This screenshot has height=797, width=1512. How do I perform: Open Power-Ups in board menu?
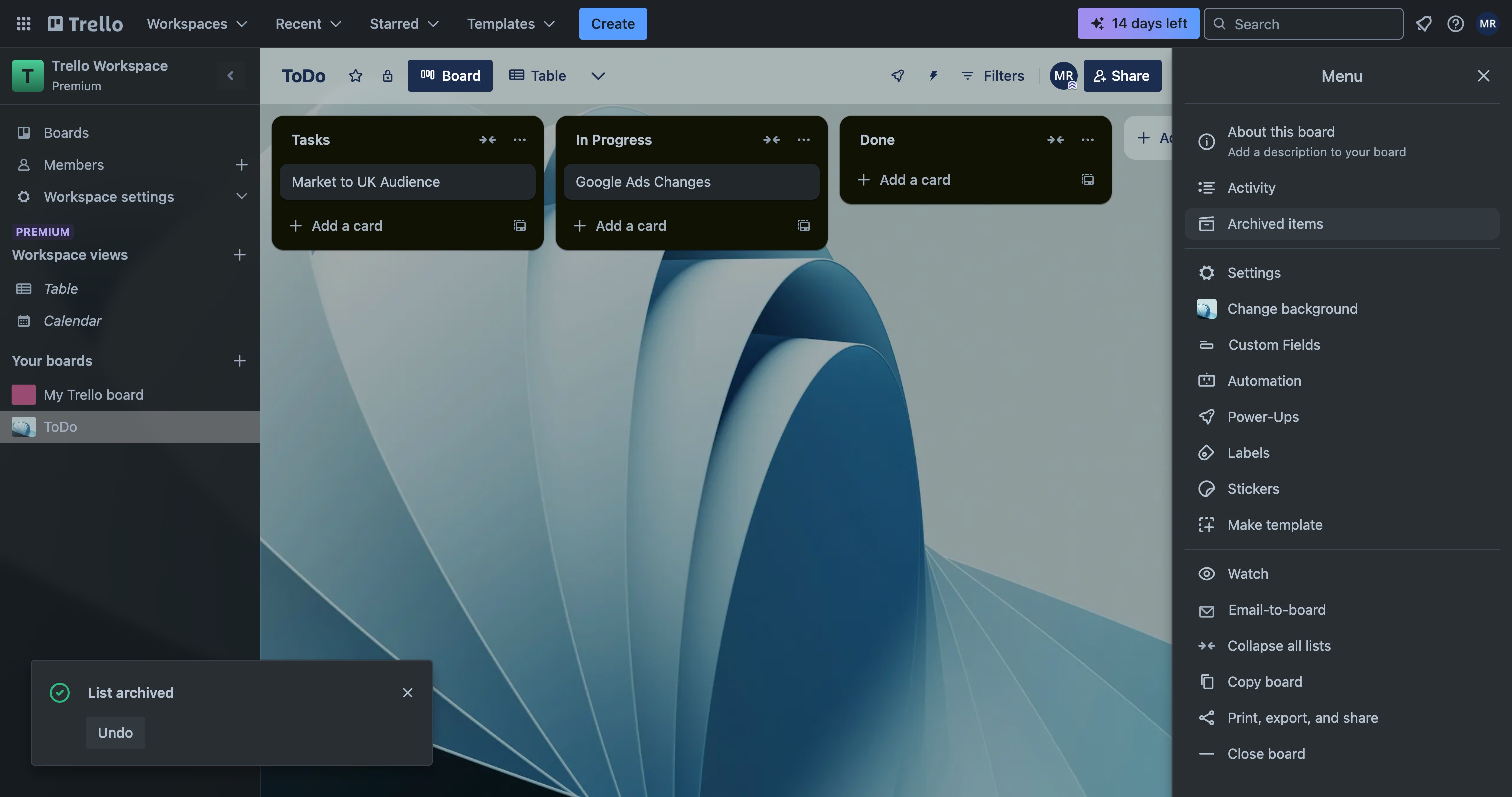pos(1342,417)
